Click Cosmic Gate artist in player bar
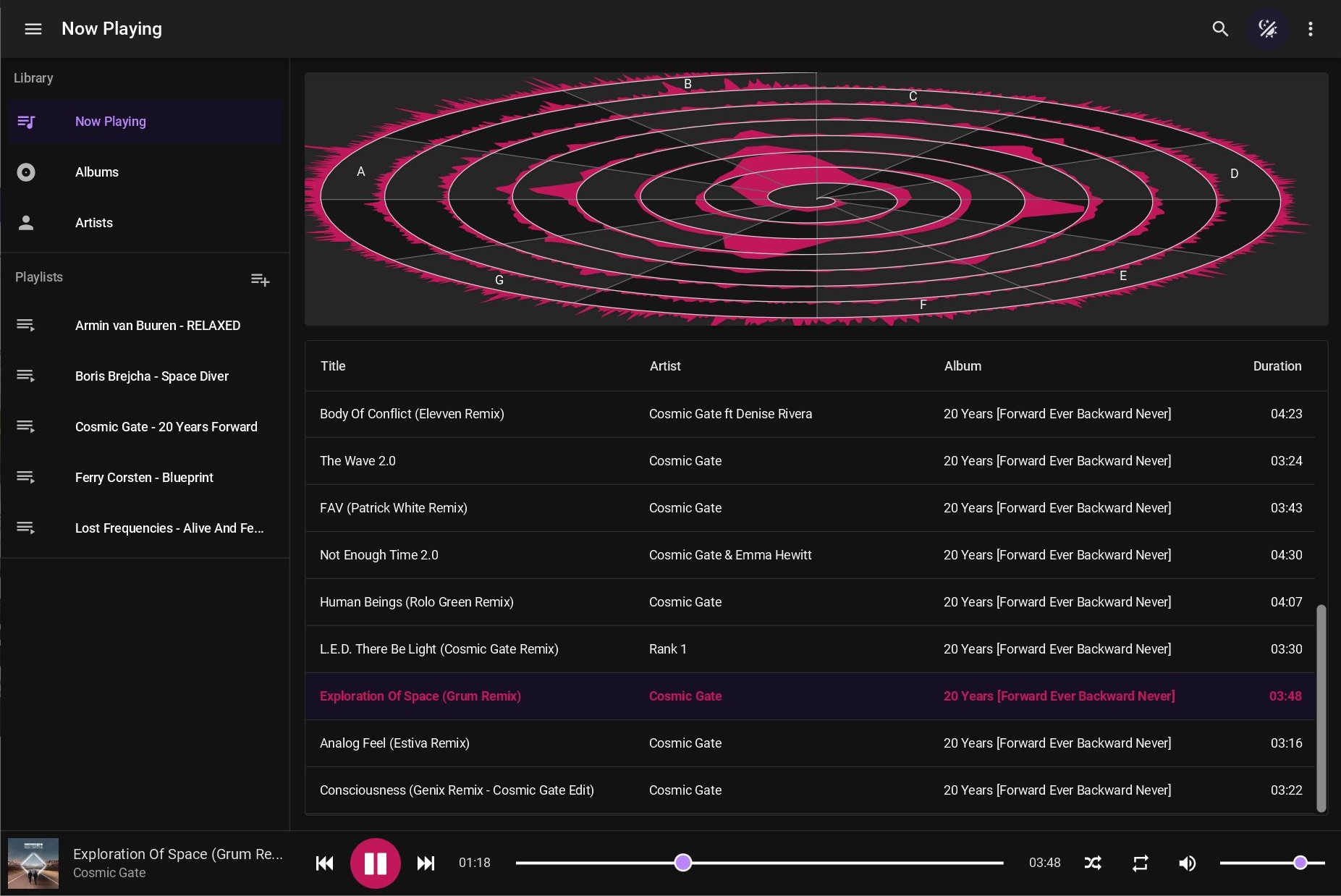Image resolution: width=1341 pixels, height=896 pixels. 109,873
